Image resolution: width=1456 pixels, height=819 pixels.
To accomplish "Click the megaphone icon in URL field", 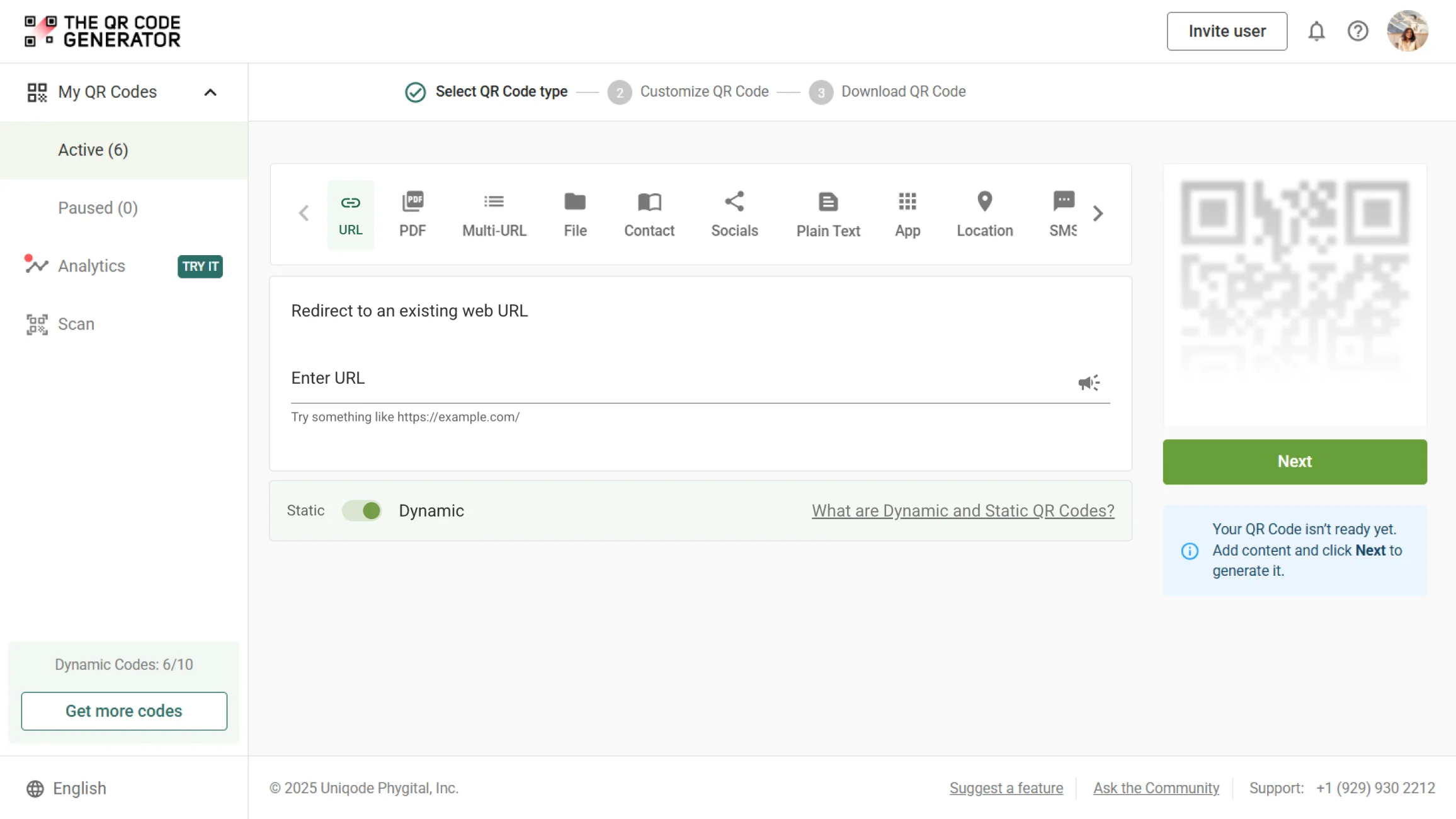I will click(x=1088, y=383).
